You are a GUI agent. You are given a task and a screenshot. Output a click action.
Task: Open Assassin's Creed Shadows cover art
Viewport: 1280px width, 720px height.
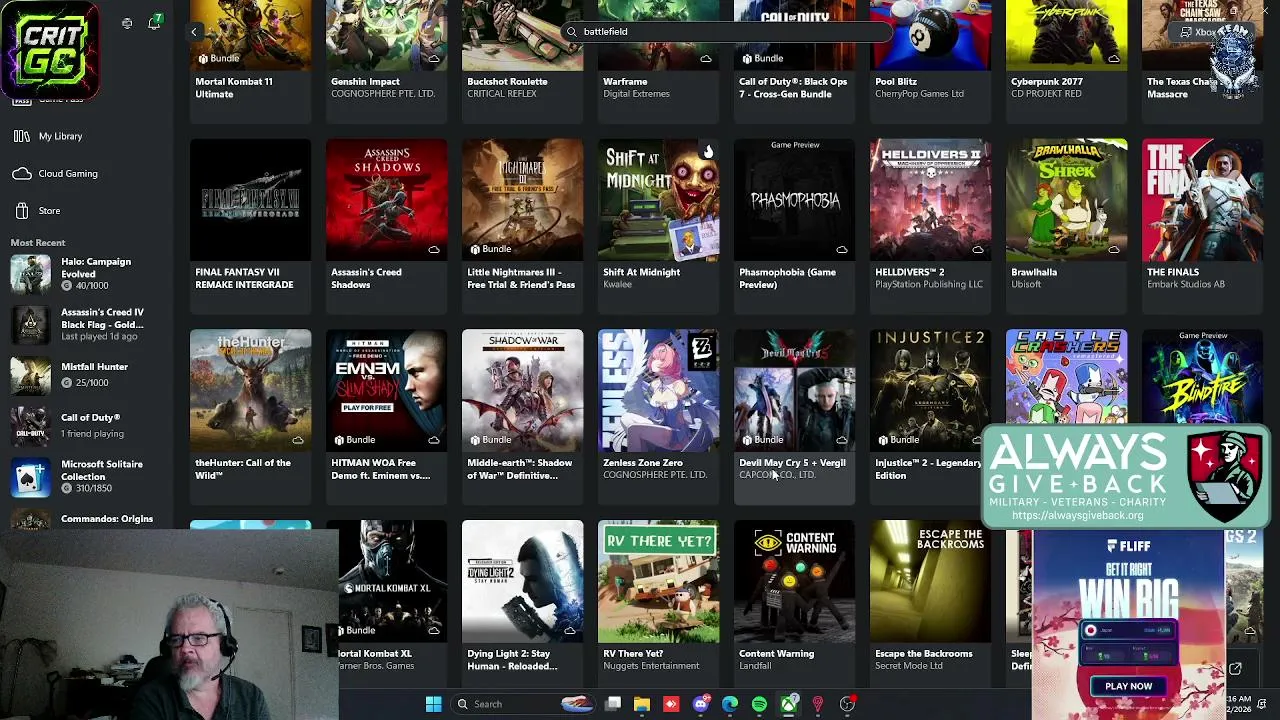386,199
